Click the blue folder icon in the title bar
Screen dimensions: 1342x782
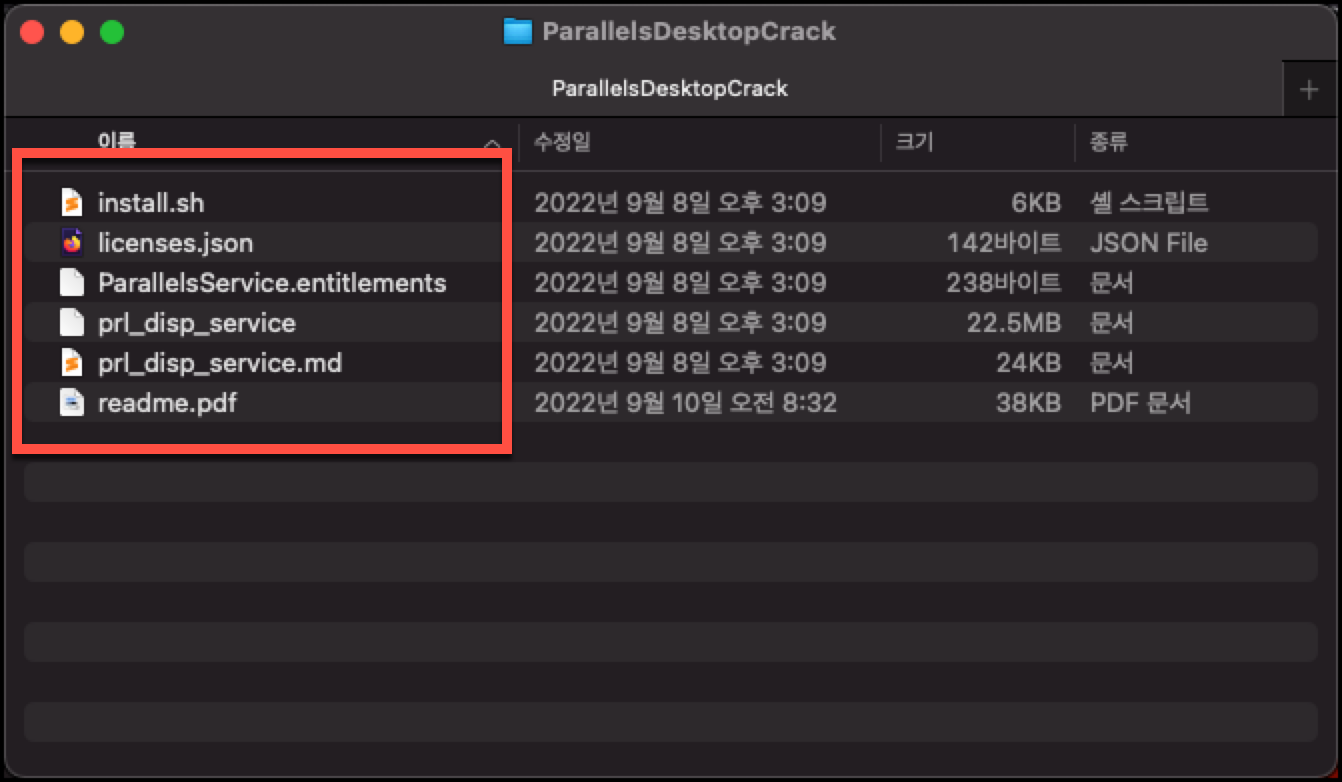point(516,31)
